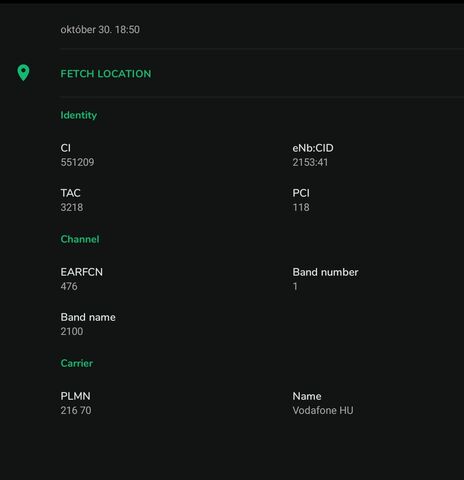Select the carrier name Vodafone HU
The height and width of the screenshot is (480, 464).
click(323, 410)
